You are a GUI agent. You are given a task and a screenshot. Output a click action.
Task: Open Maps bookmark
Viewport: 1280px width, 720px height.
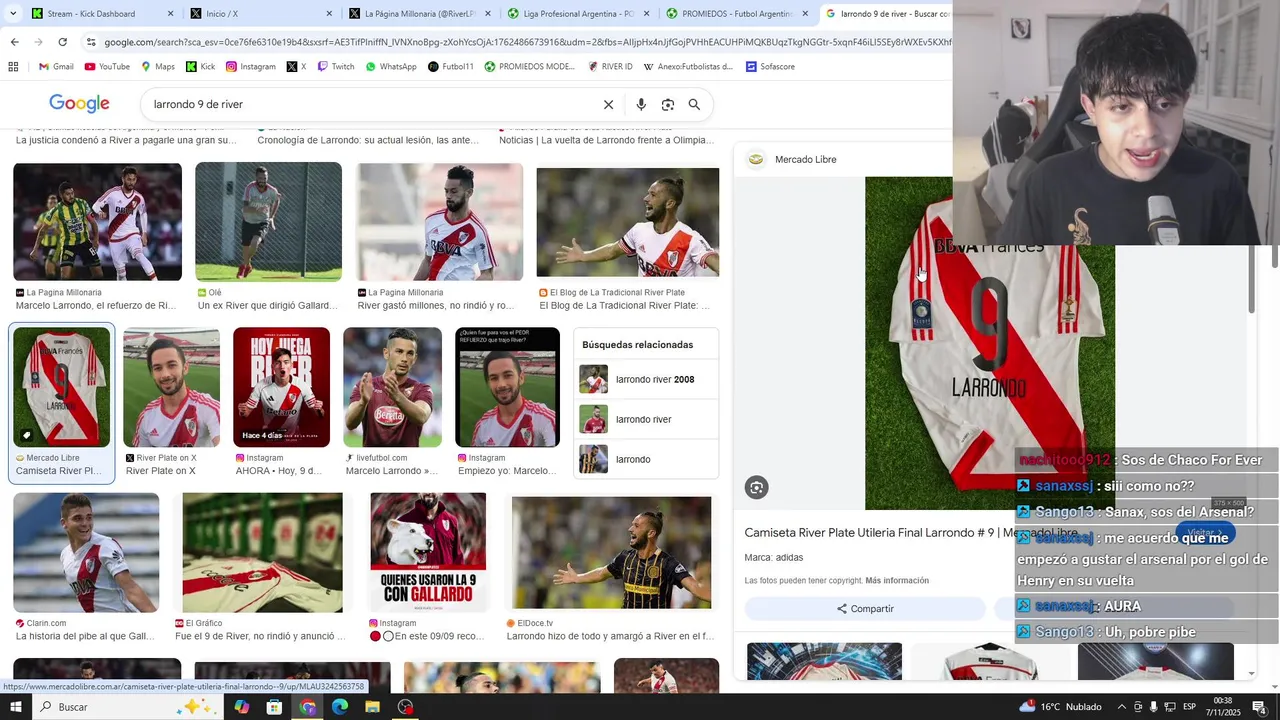(158, 67)
